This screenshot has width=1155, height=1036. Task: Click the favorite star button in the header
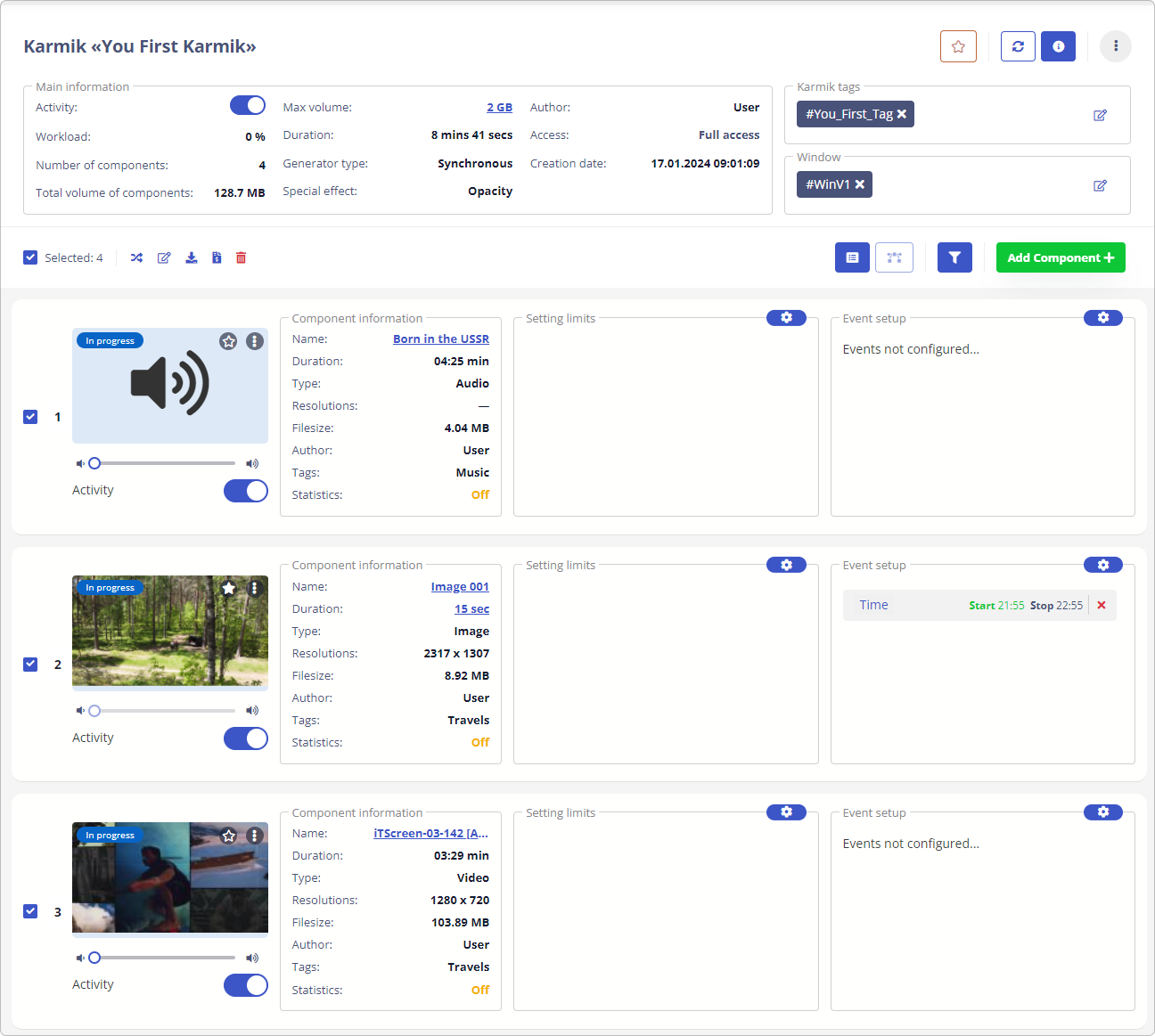958,46
